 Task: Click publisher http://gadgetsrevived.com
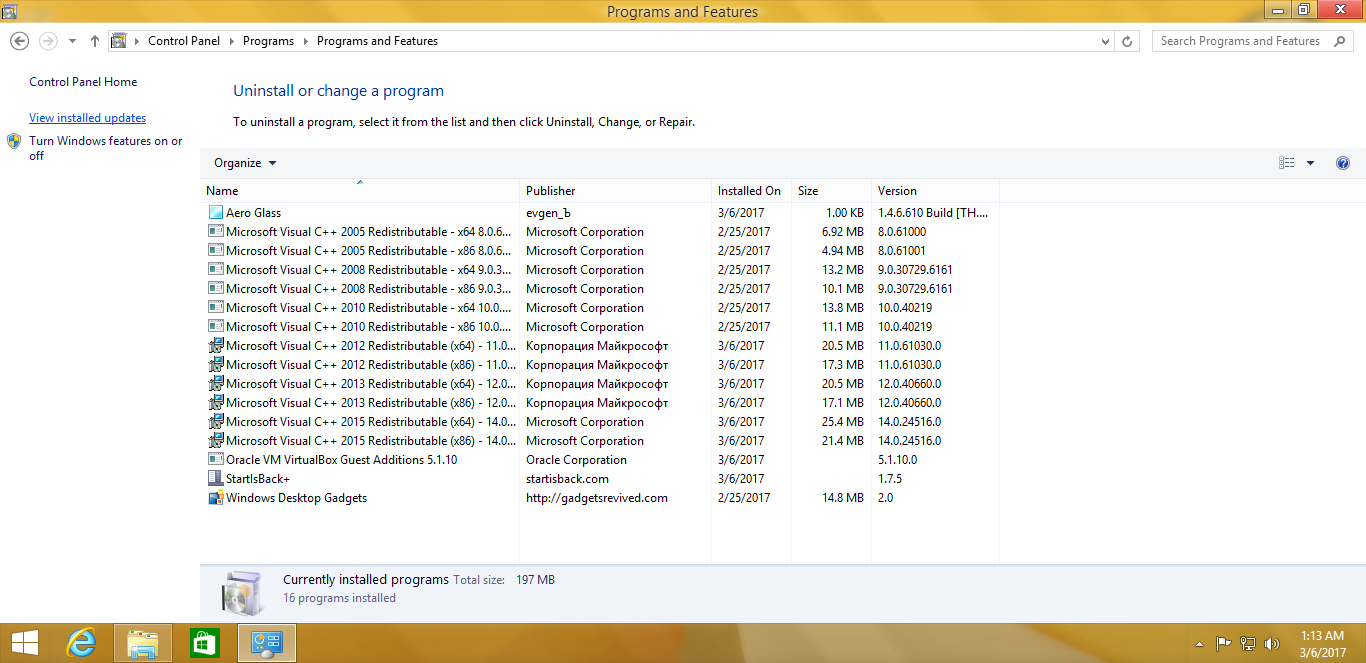tap(597, 497)
